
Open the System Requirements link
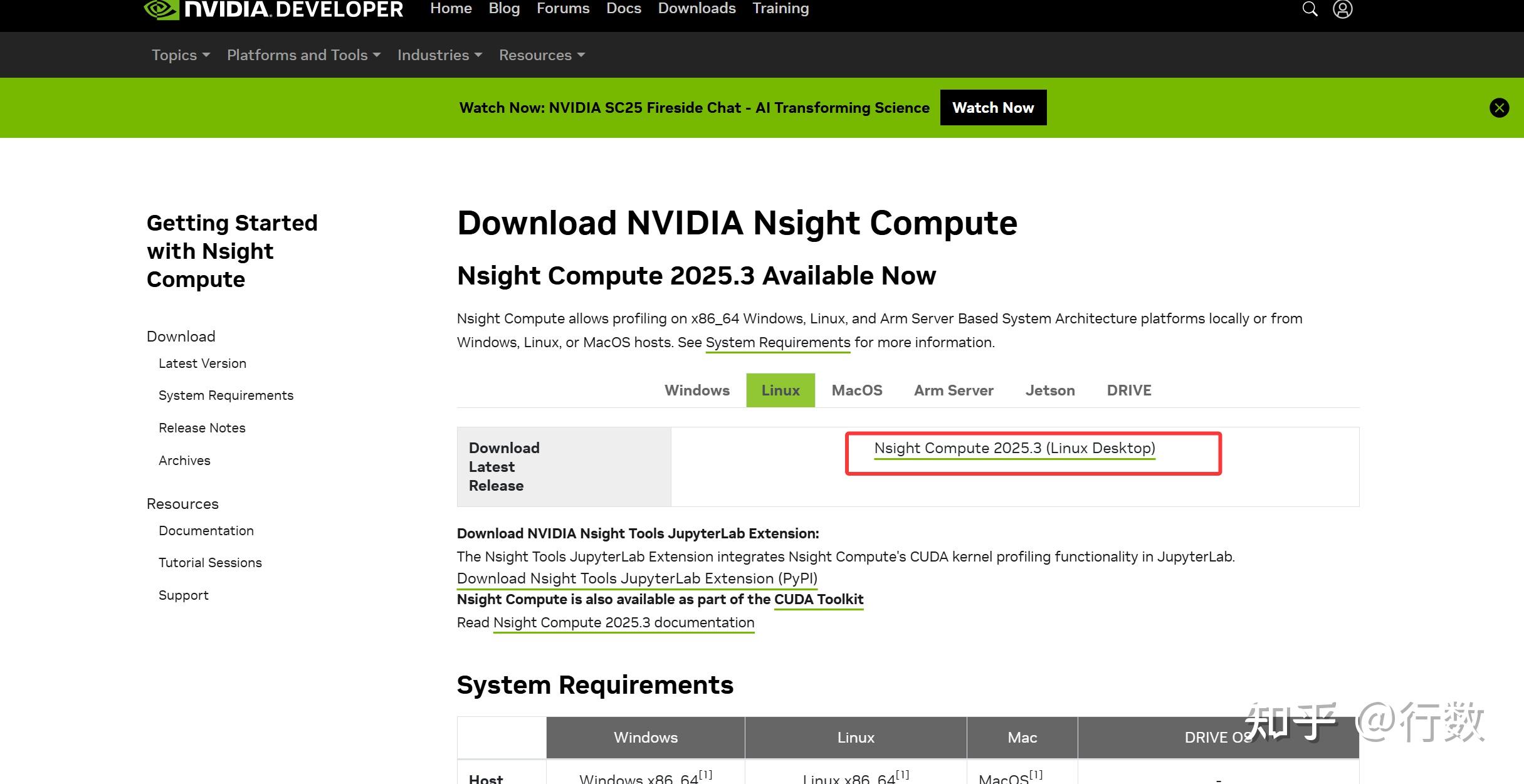pyautogui.click(x=778, y=342)
